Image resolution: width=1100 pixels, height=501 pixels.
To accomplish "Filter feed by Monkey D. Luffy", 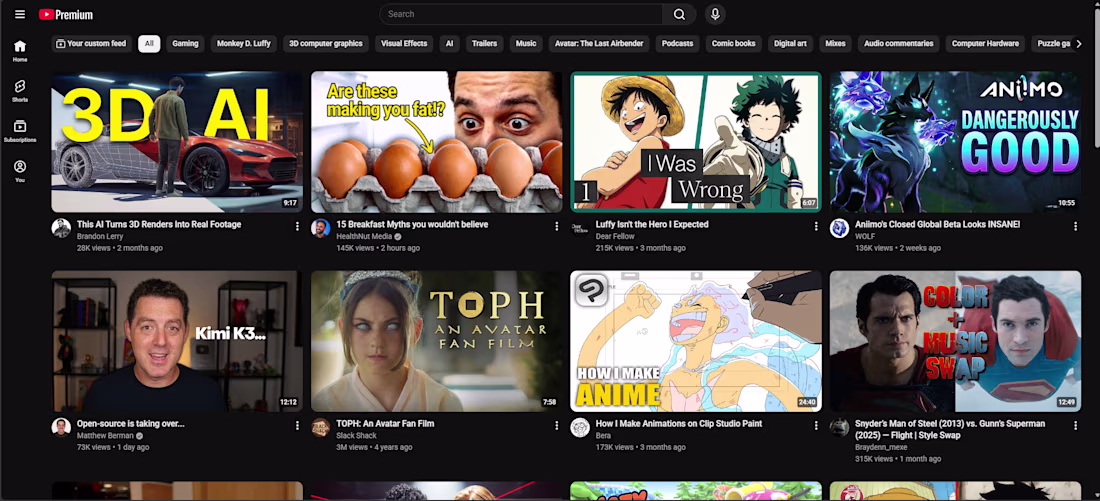I will pyautogui.click(x=243, y=44).
